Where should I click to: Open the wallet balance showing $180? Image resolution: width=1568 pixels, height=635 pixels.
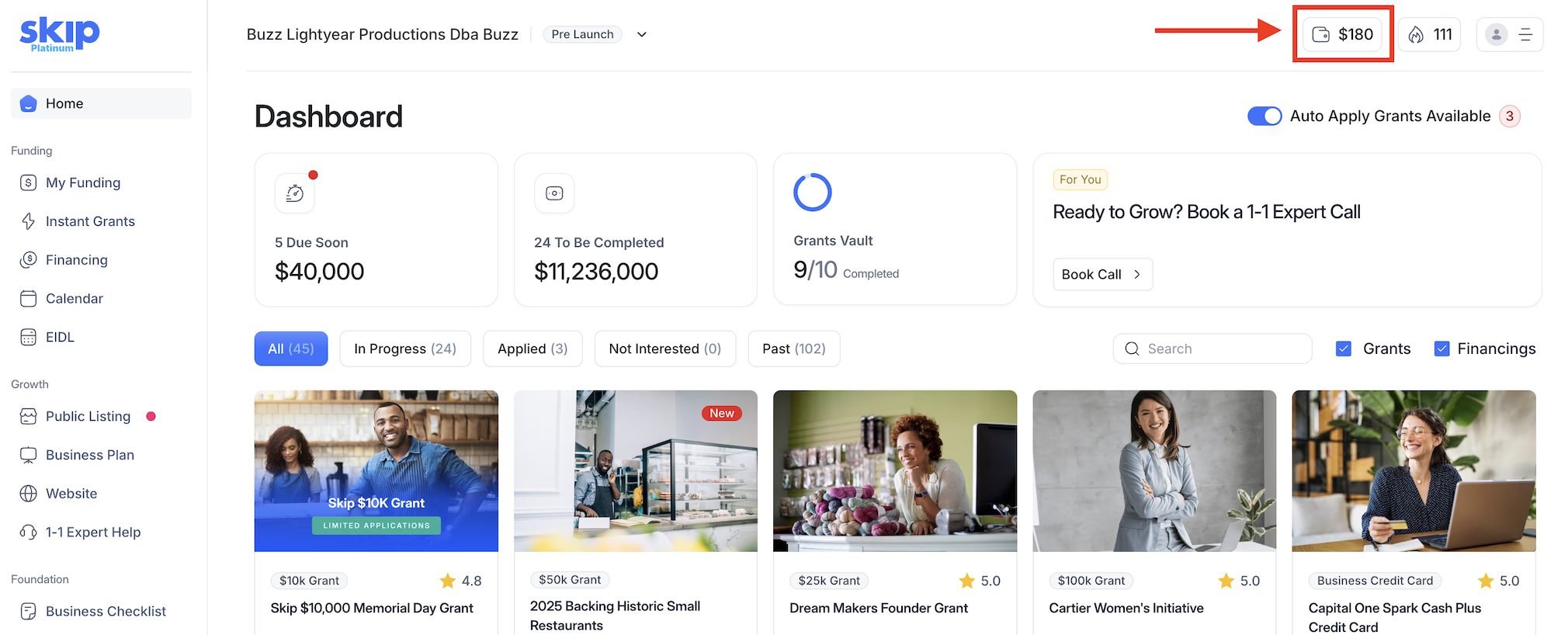[1342, 34]
